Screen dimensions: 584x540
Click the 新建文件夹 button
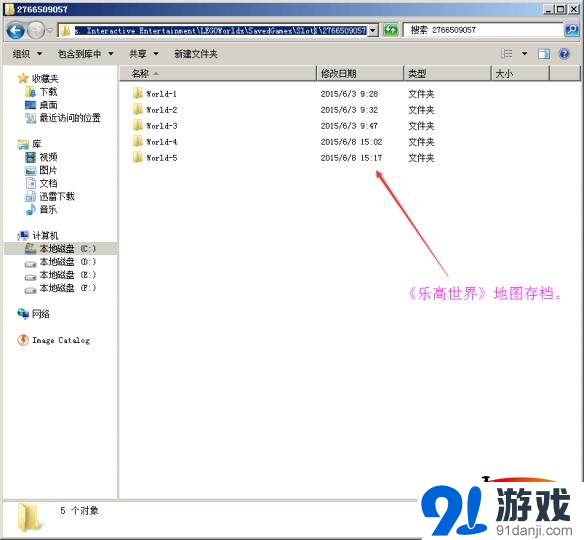coord(196,54)
